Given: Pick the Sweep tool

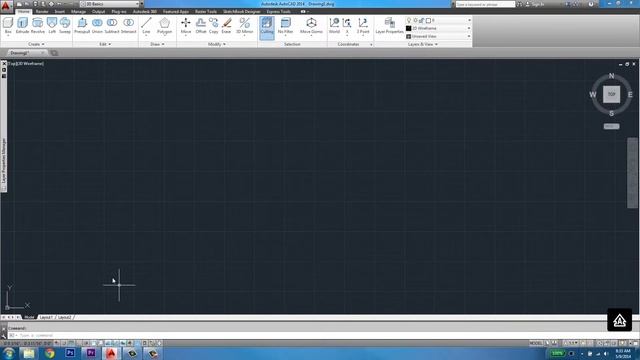Looking at the screenshot, I should point(65,25).
